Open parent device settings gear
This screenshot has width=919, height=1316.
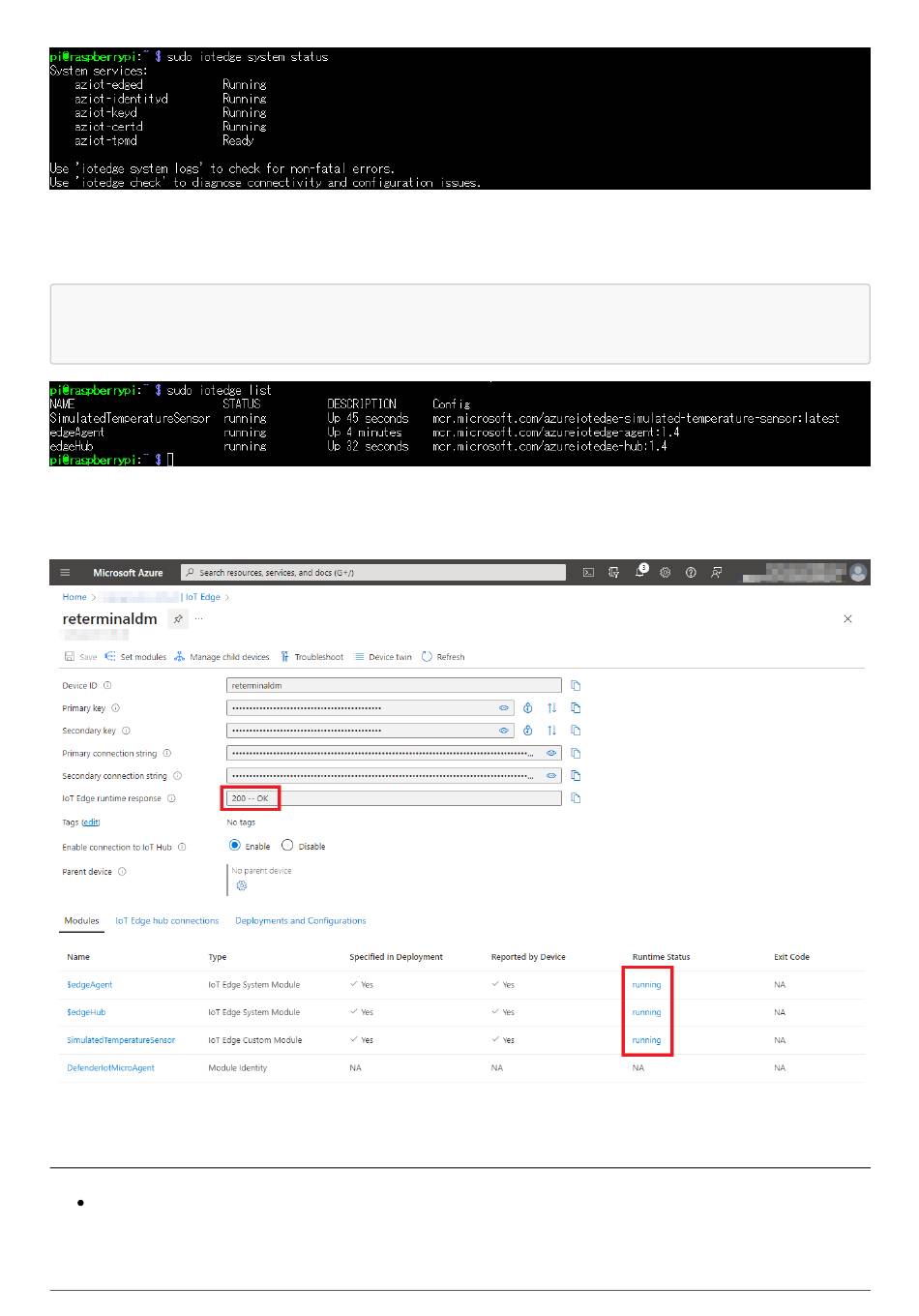(242, 885)
